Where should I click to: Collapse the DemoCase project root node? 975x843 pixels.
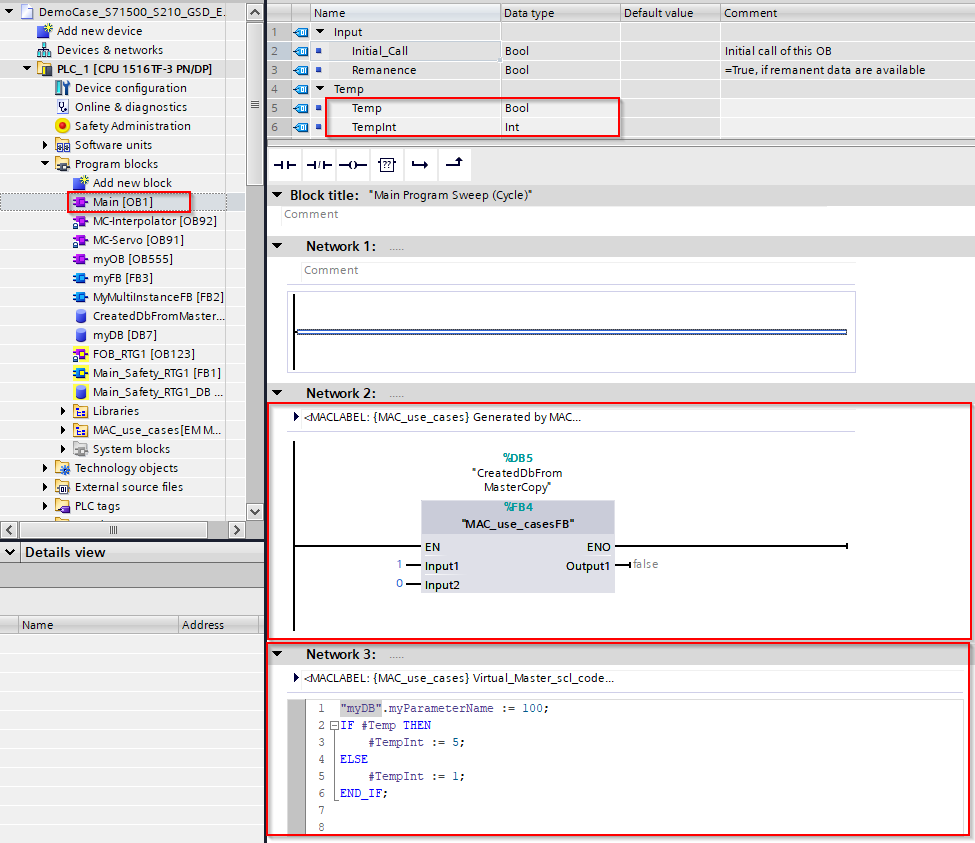click(9, 12)
